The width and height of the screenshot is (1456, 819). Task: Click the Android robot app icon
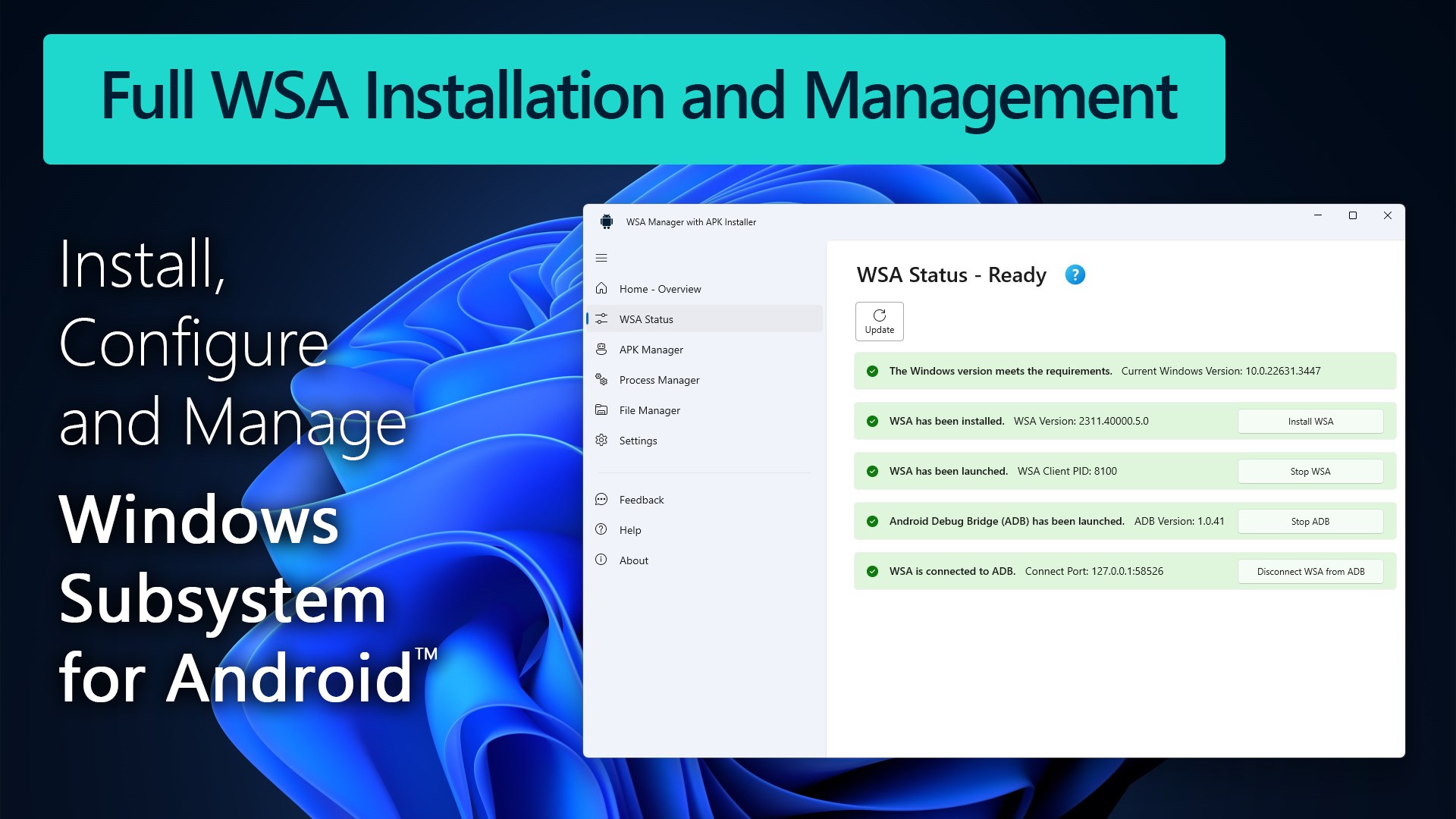coord(606,221)
